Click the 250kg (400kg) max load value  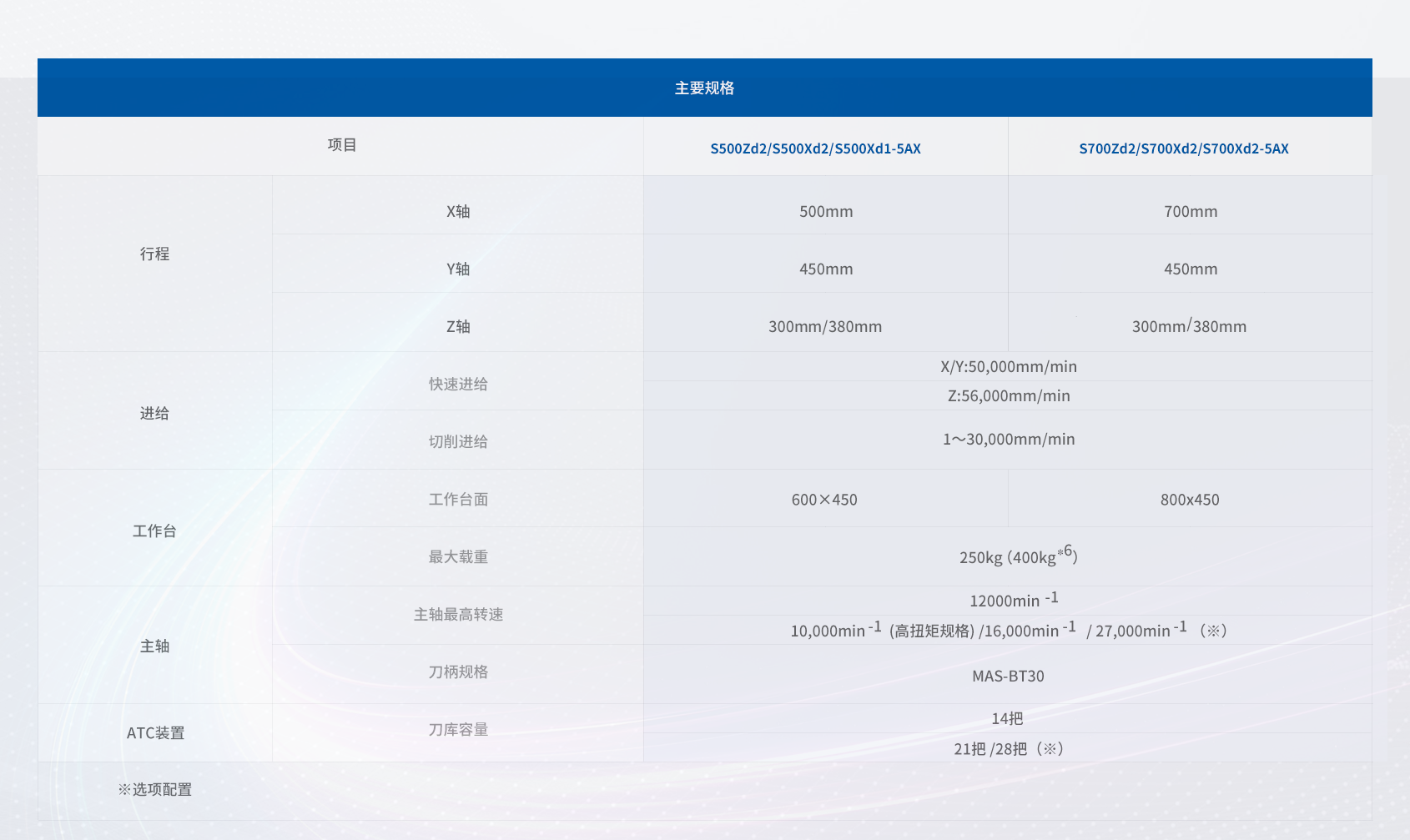(1017, 556)
